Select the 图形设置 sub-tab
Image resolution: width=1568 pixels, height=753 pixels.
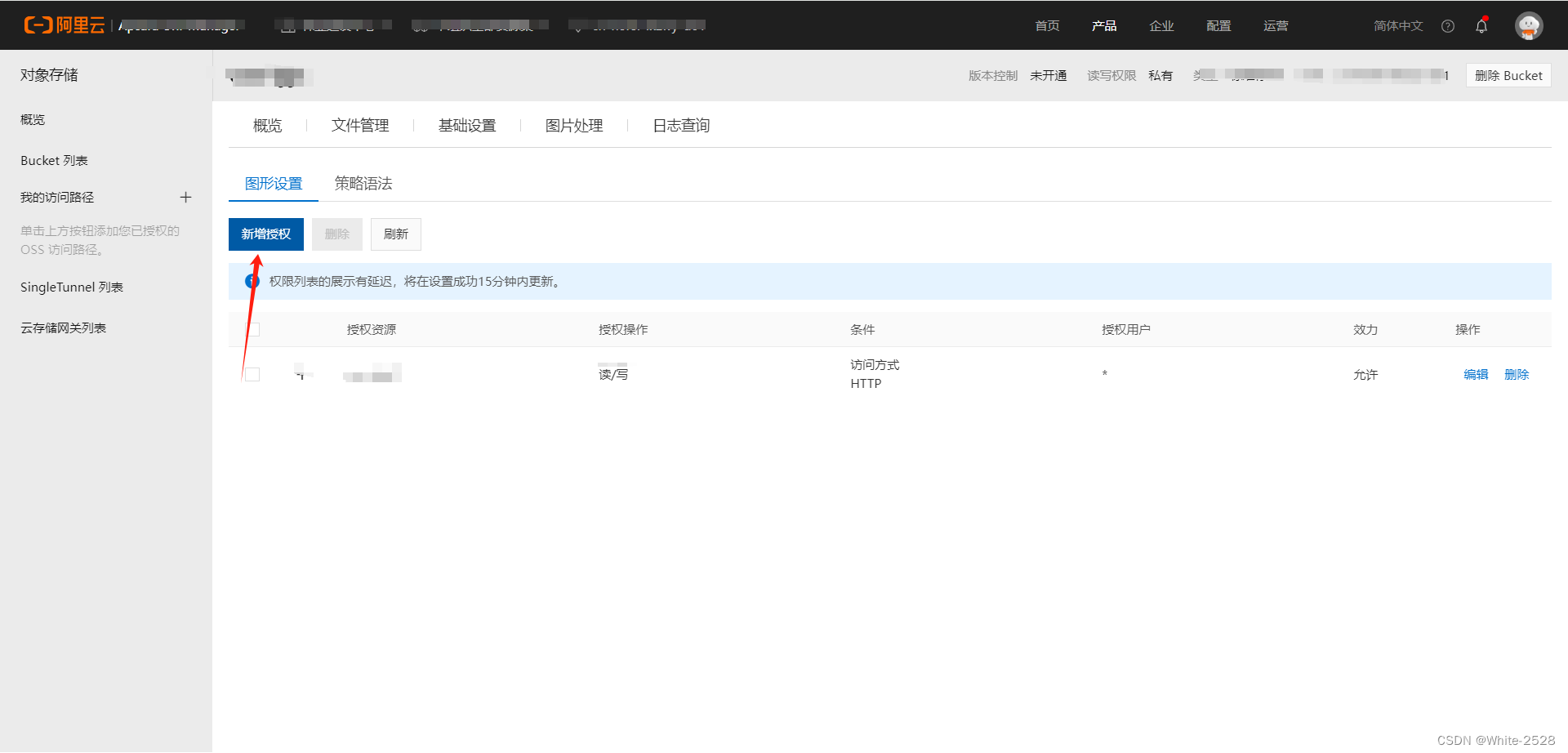[x=274, y=184]
